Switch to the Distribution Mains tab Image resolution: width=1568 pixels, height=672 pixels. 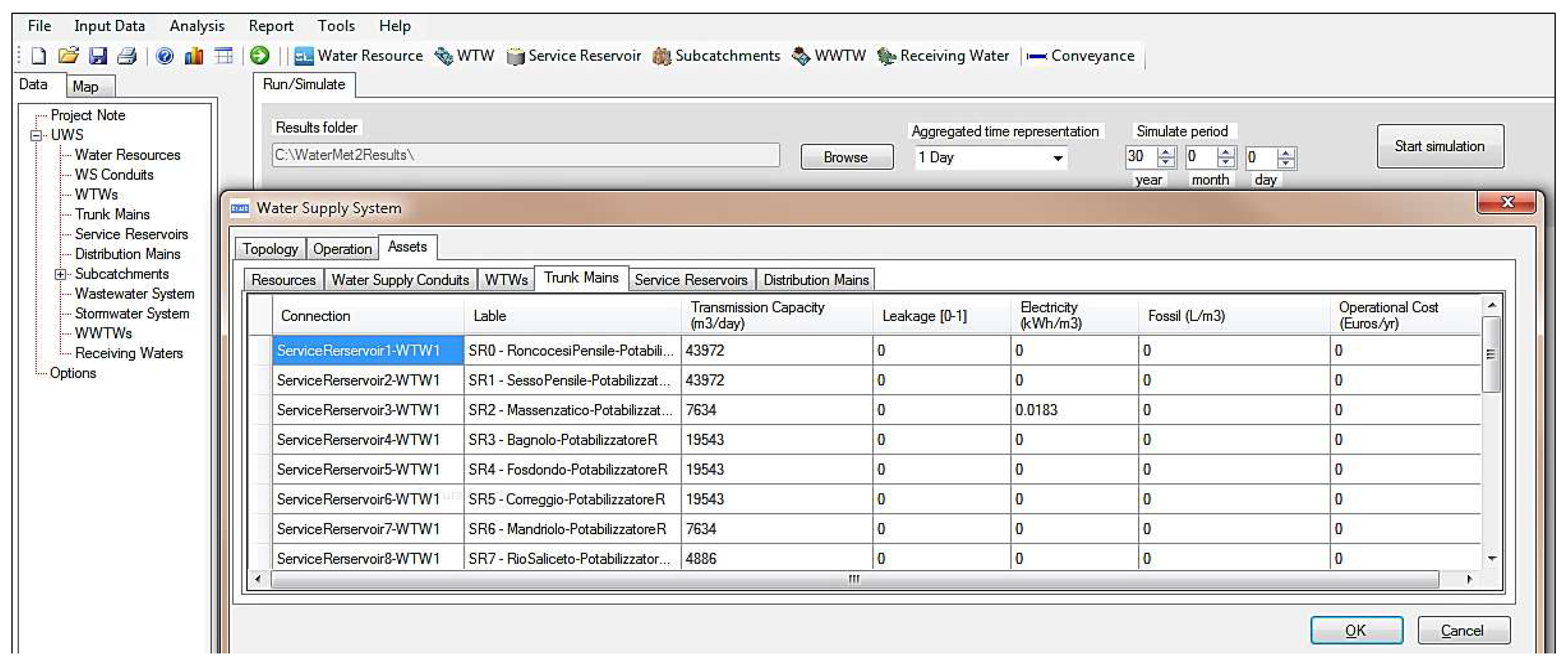click(x=816, y=280)
